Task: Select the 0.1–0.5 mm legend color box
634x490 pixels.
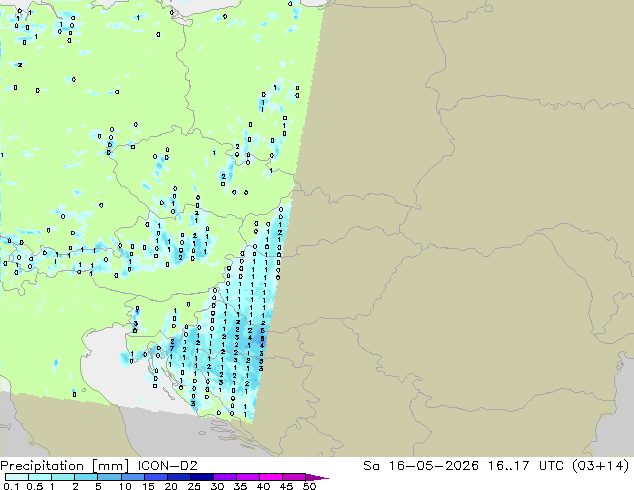Action: [17, 477]
